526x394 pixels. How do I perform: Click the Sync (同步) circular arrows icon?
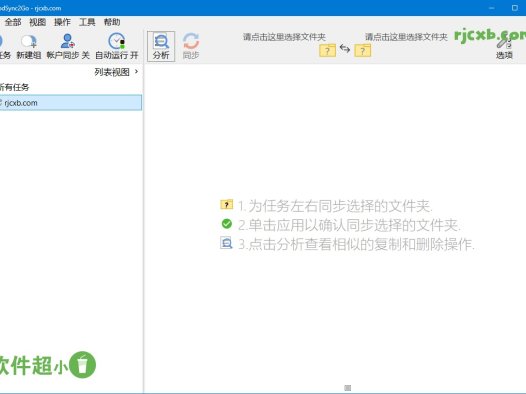click(x=191, y=41)
